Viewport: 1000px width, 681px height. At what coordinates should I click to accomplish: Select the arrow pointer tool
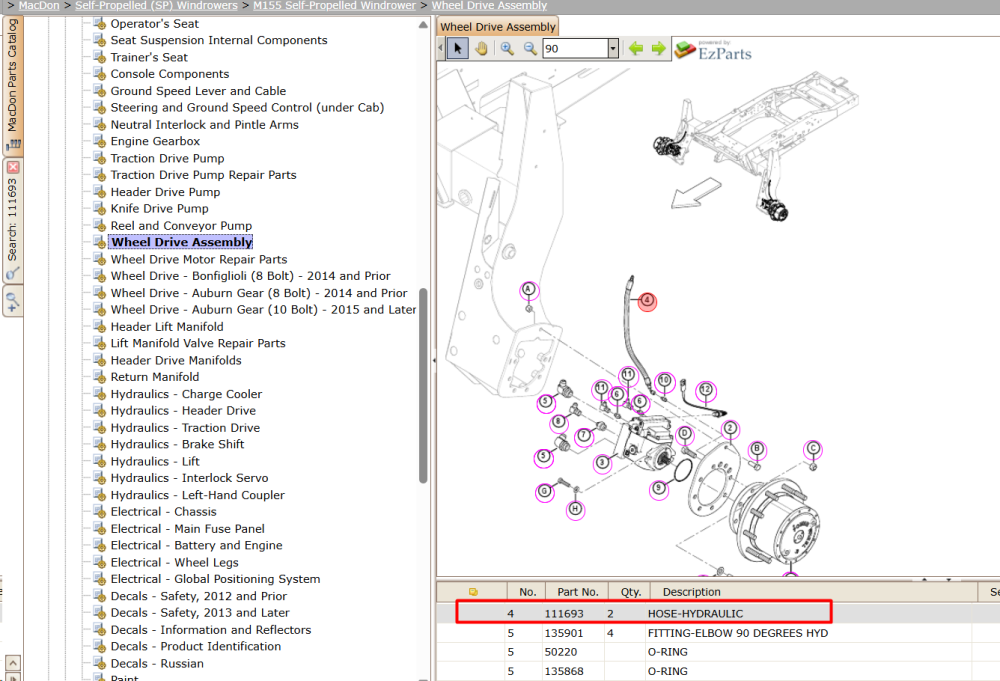click(457, 48)
